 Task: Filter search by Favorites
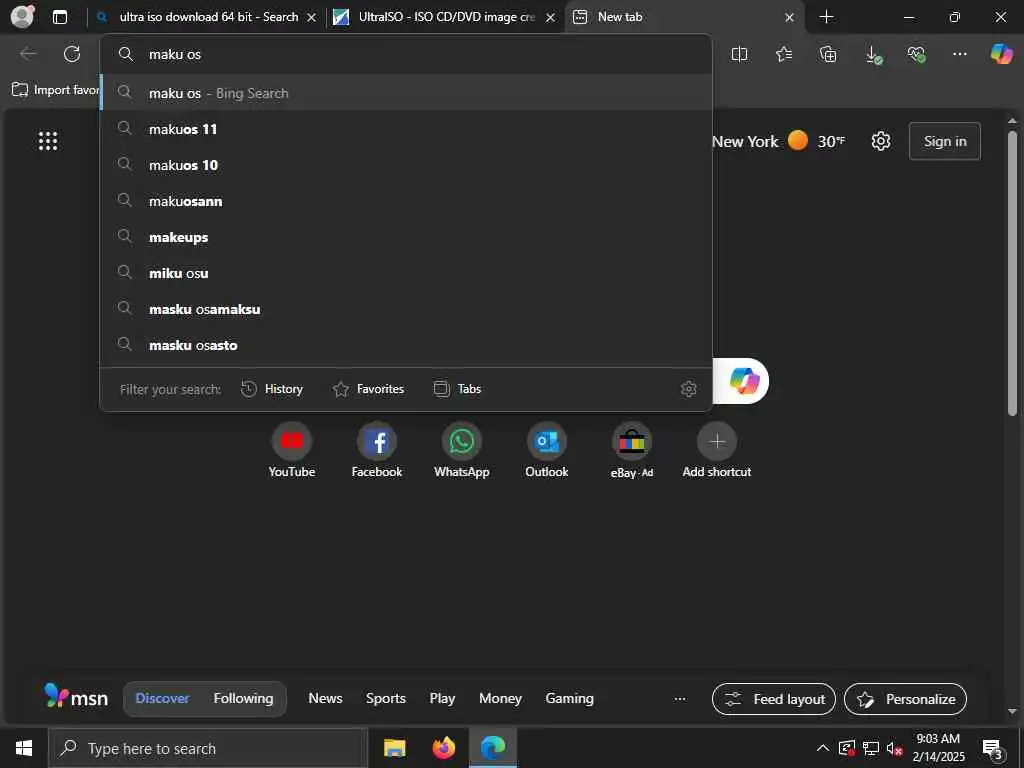368,389
